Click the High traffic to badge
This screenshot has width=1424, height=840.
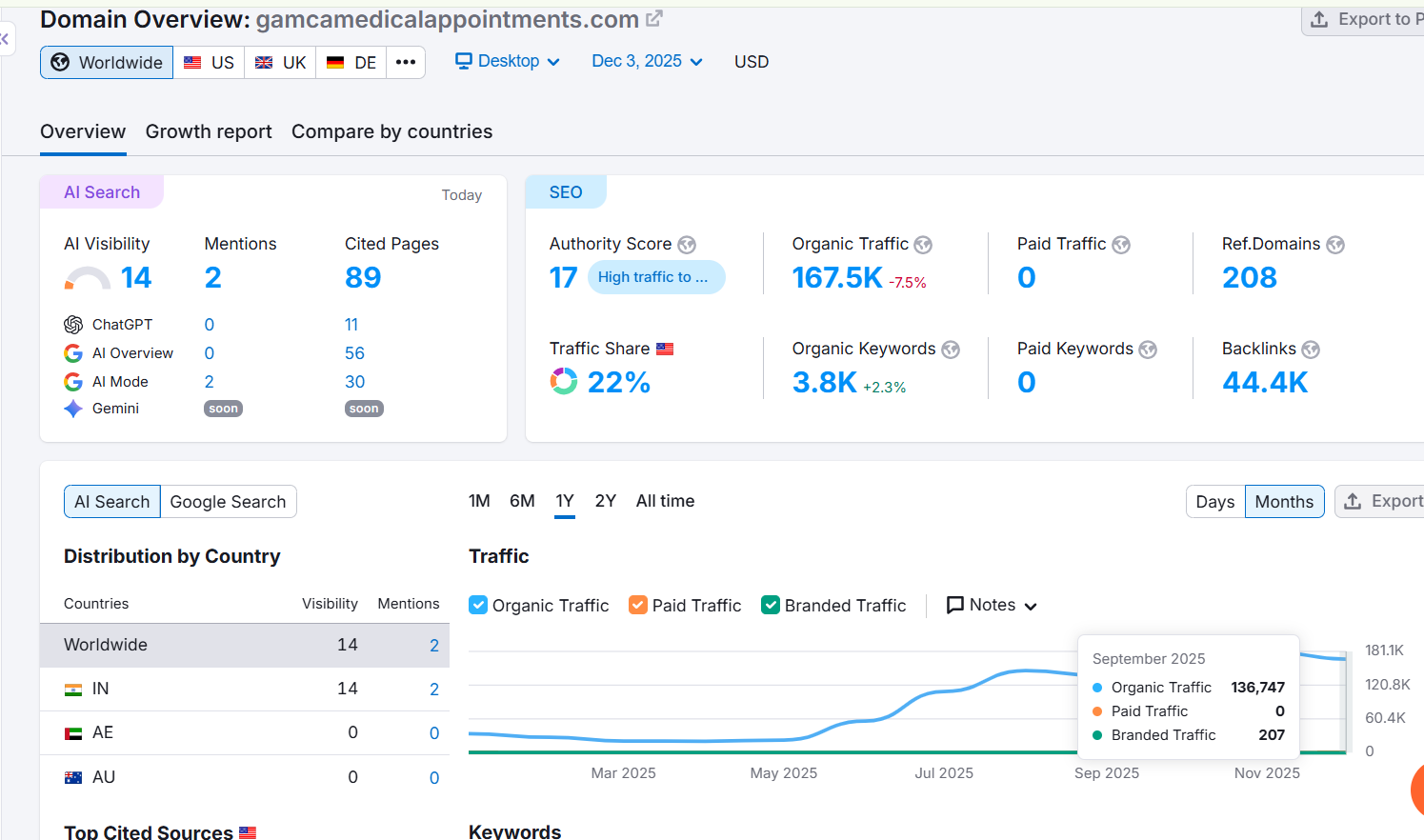coord(655,277)
